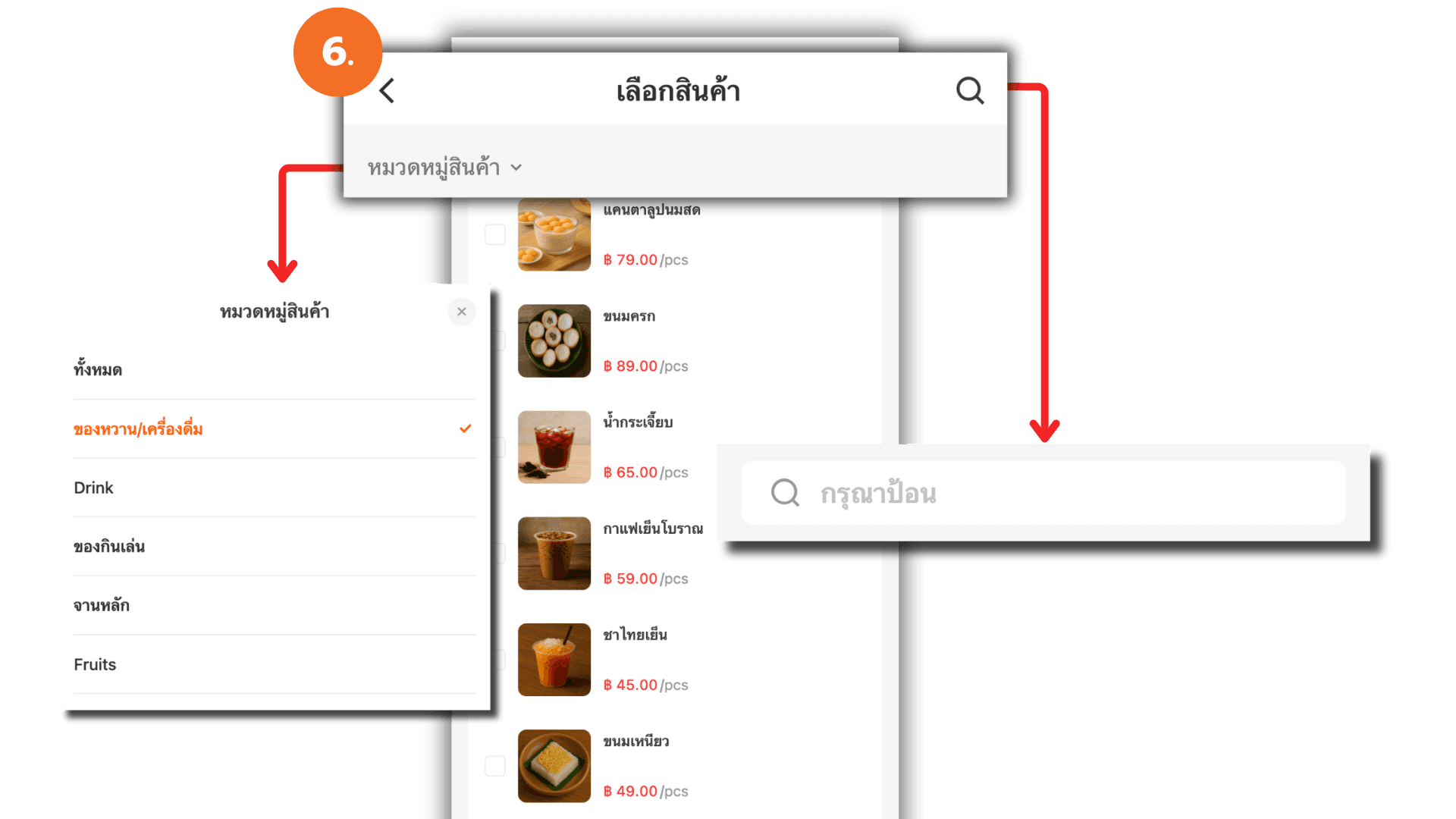
Task: Expand the หมวดหมู่สินค้า dropdown chevron
Action: coord(516,168)
